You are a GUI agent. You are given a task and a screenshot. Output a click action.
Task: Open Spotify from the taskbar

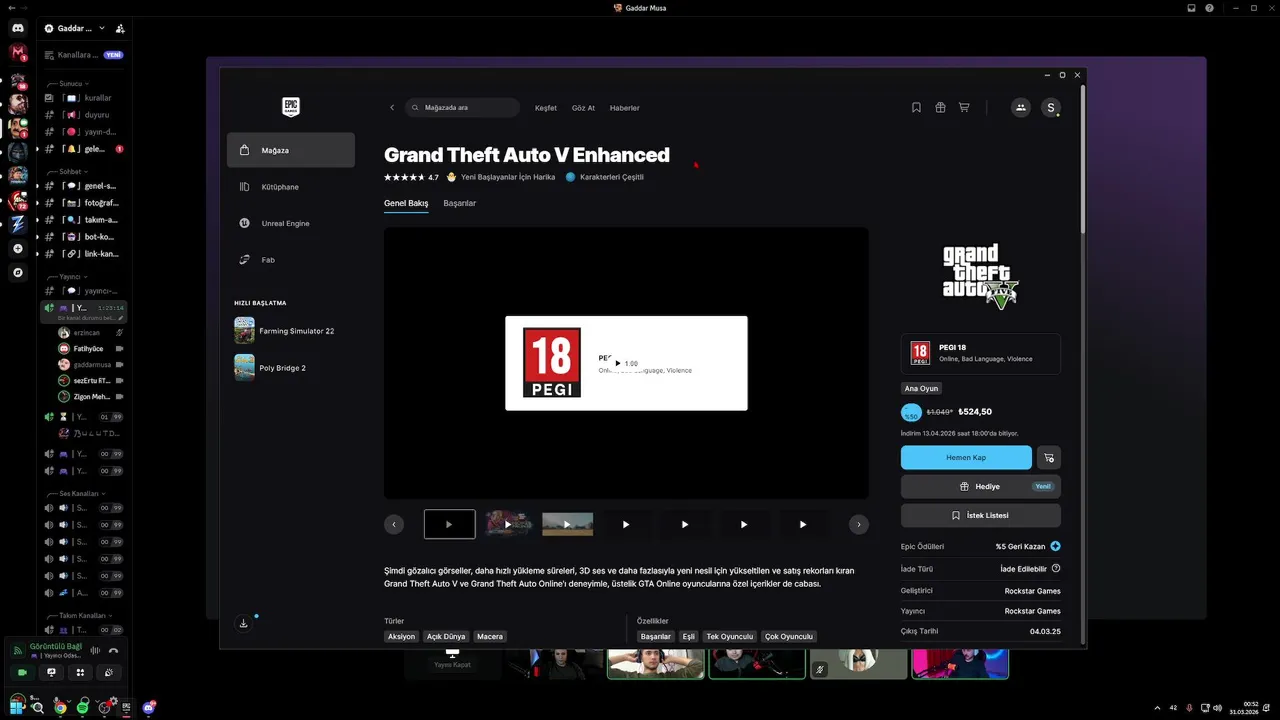click(x=82, y=707)
